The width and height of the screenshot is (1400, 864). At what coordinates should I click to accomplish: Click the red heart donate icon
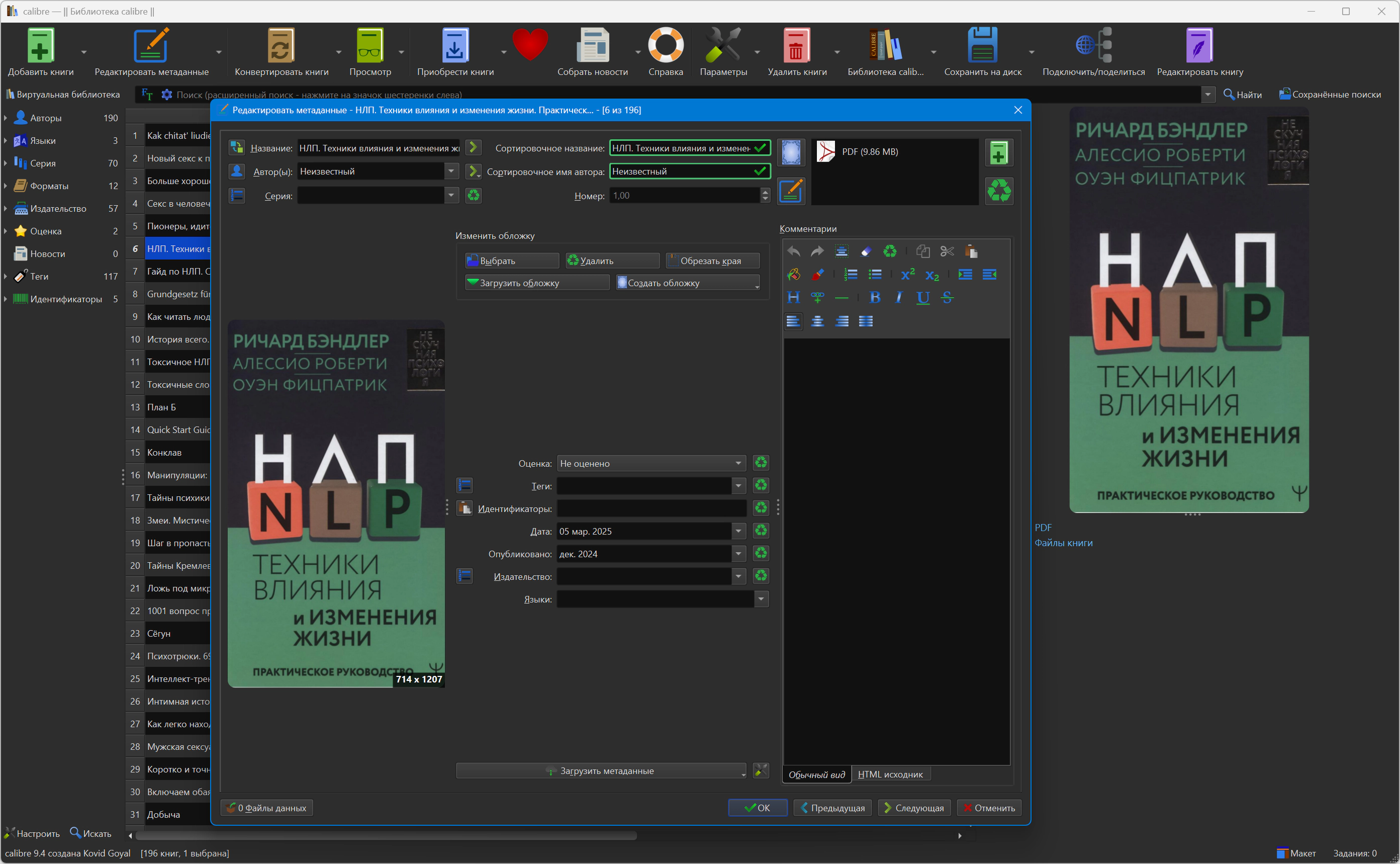click(529, 46)
